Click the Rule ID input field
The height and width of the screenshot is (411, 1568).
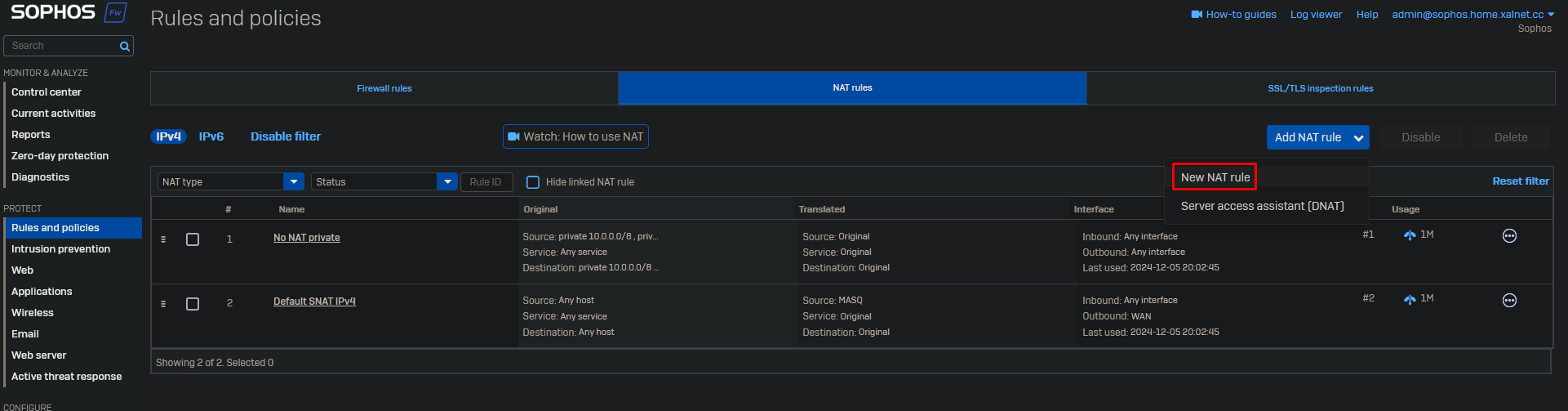pyautogui.click(x=486, y=182)
